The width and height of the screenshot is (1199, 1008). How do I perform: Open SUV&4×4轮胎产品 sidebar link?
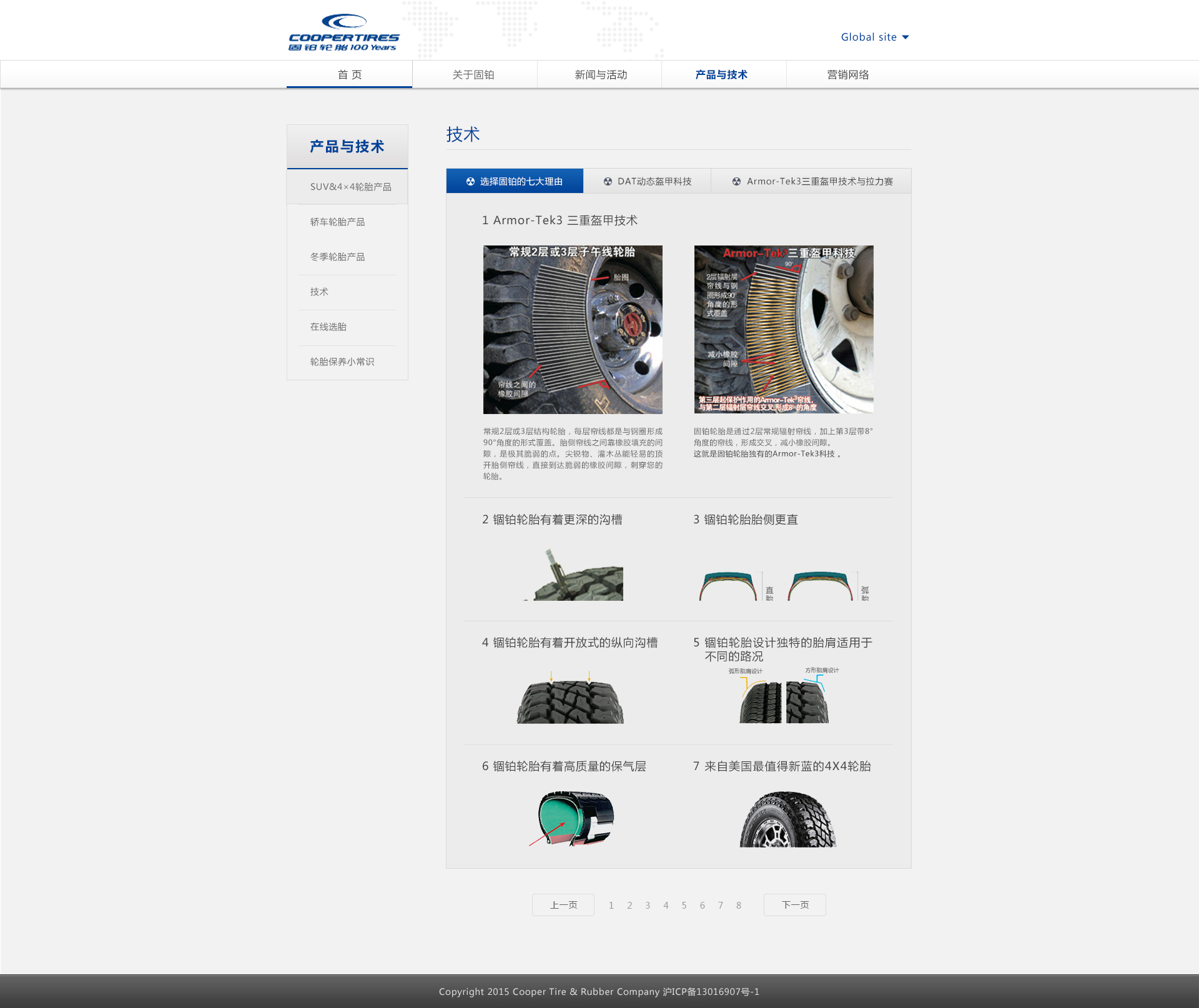pos(347,187)
